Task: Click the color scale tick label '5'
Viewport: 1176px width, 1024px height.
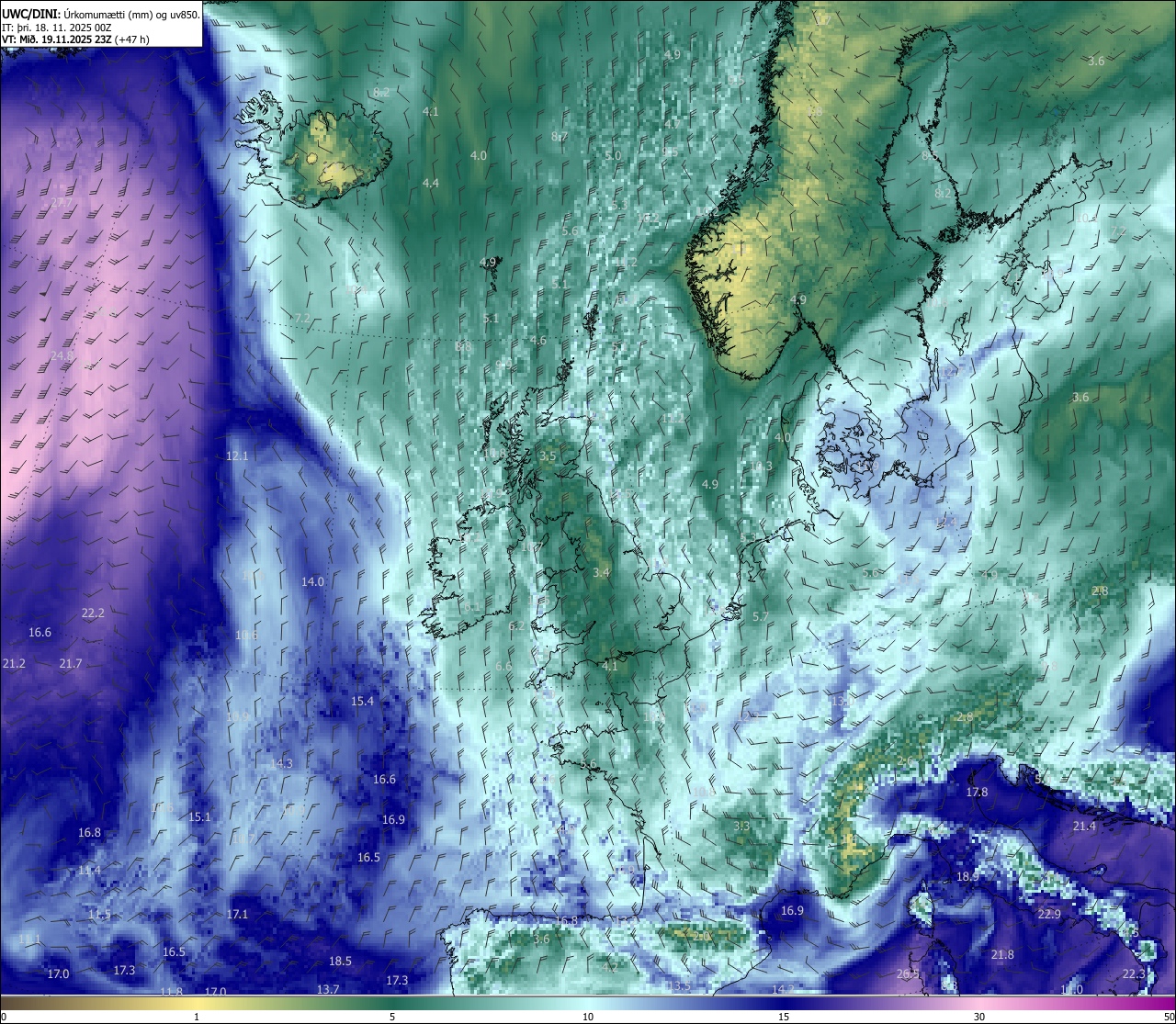Action: pos(392,1017)
